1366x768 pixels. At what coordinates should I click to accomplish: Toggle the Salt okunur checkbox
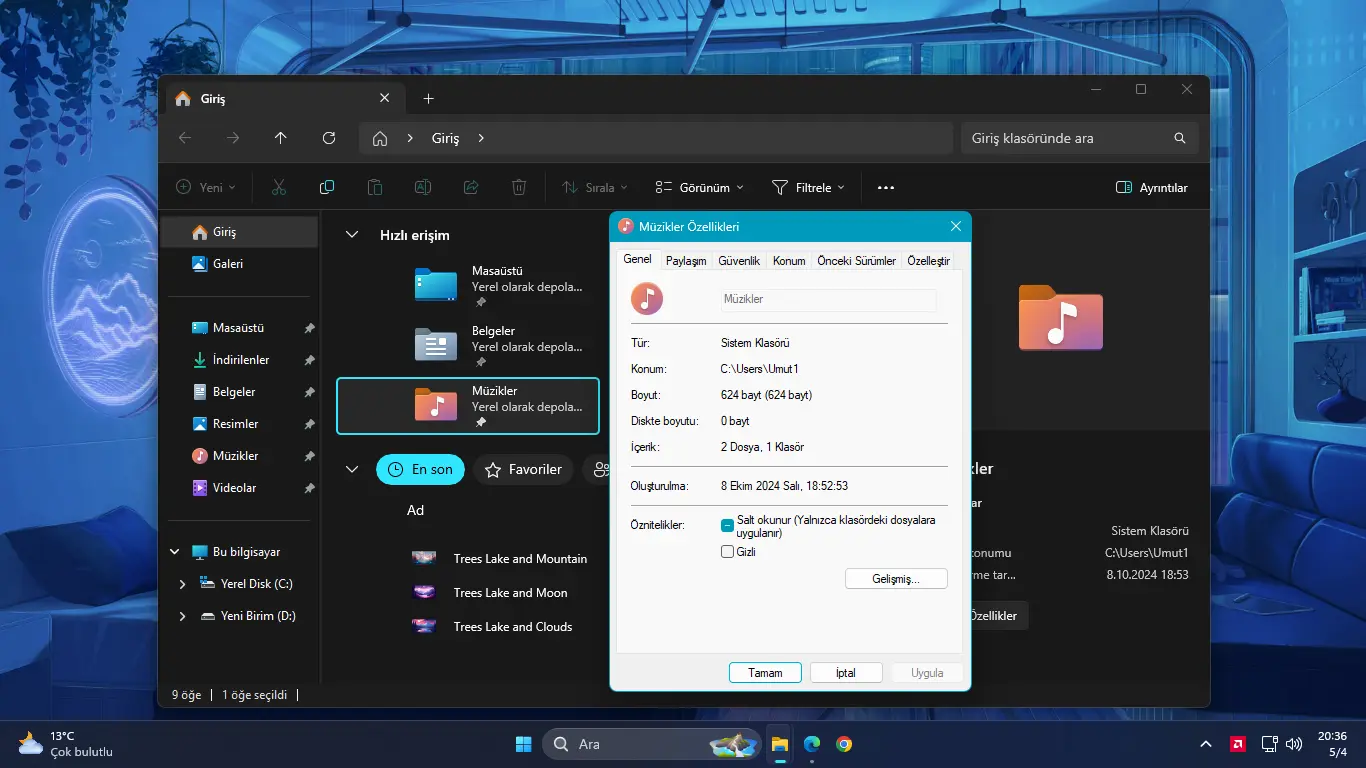pos(728,524)
